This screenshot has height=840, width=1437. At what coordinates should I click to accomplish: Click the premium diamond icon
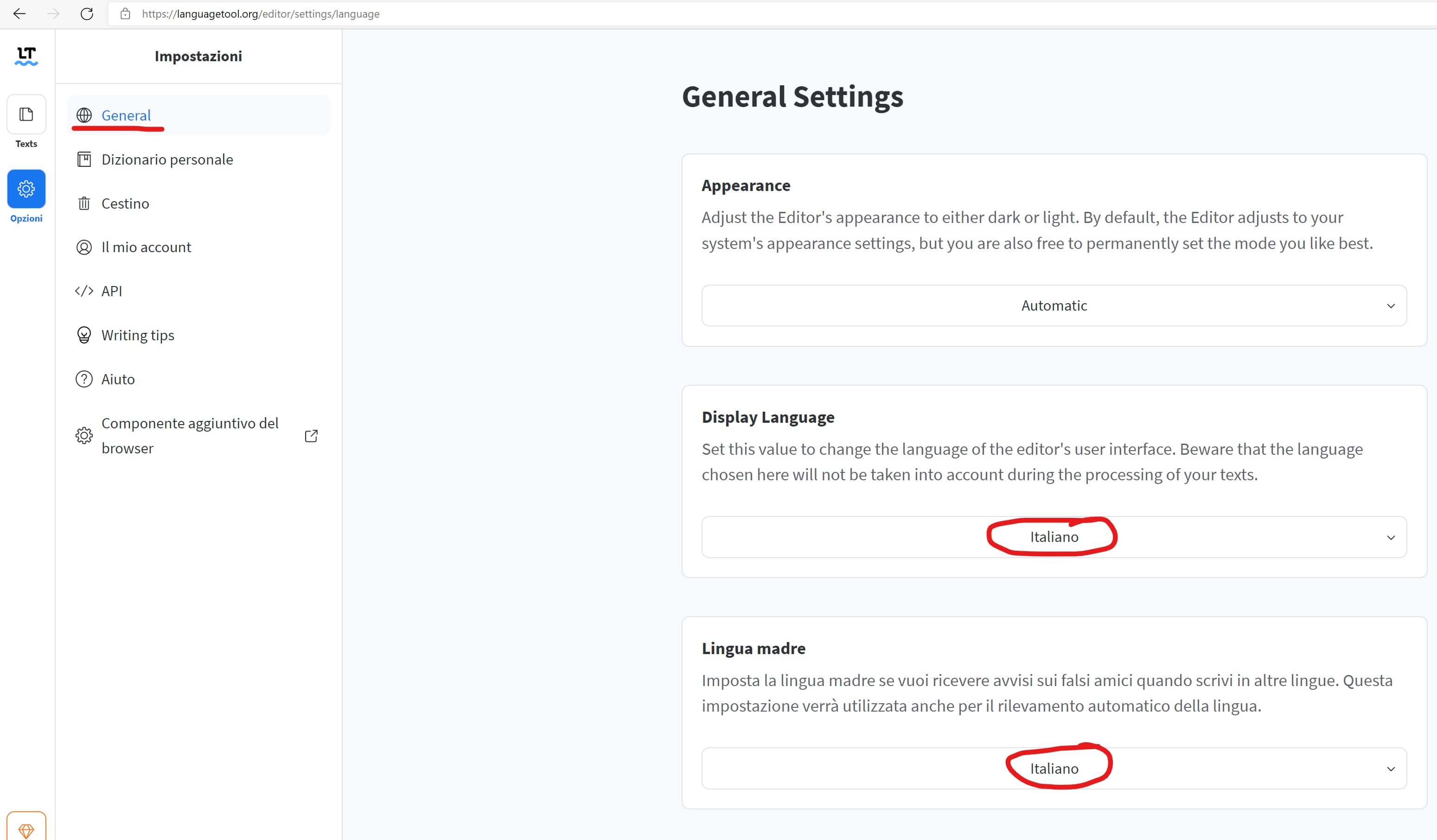26,830
